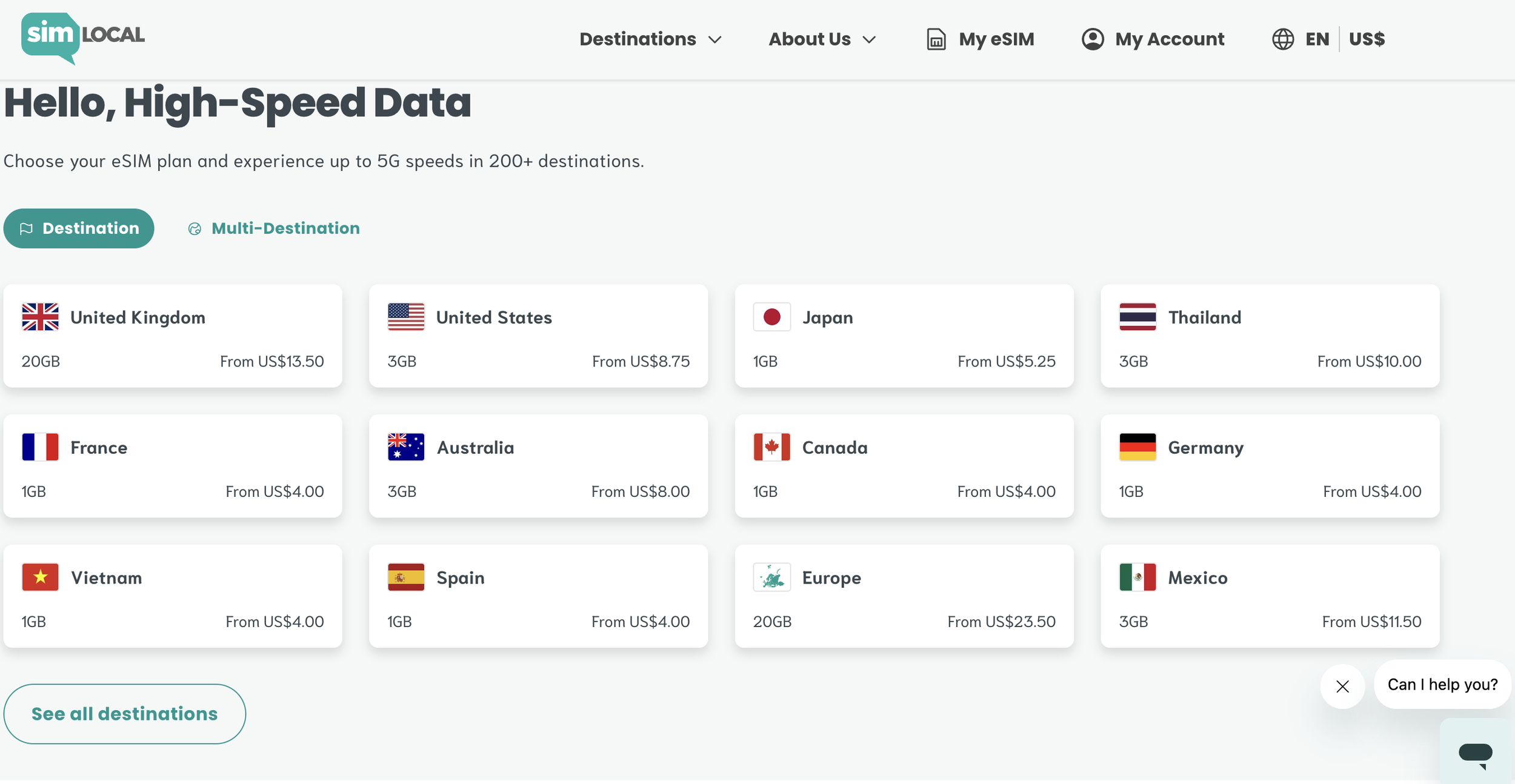Select the Destination filter option
Viewport: 1515px width, 784px height.
click(79, 228)
